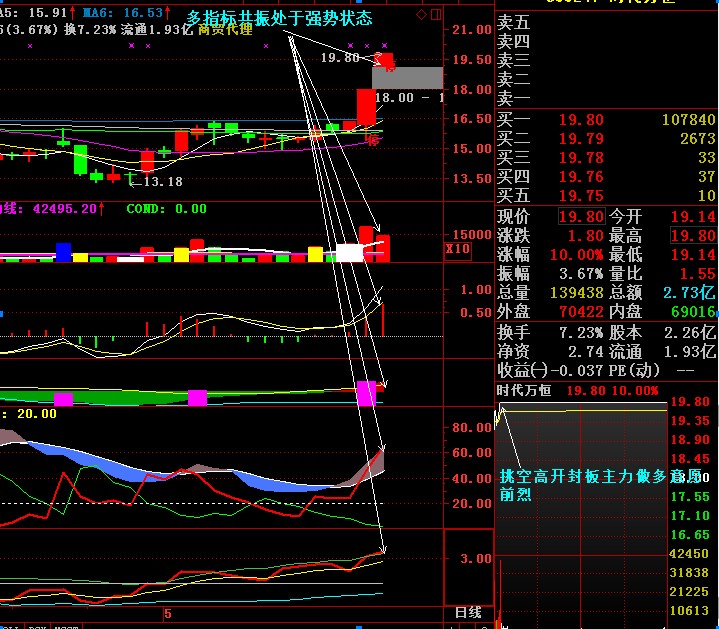Click the 净资 value 2.74
The width and height of the screenshot is (719, 629).
pos(586,352)
